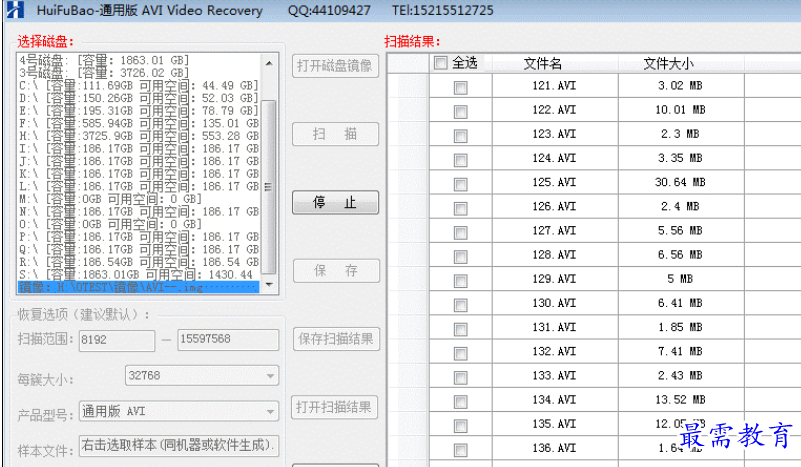801x467 pixels.
Task: Click the disk list scroll-down arrow
Action: (x=269, y=285)
